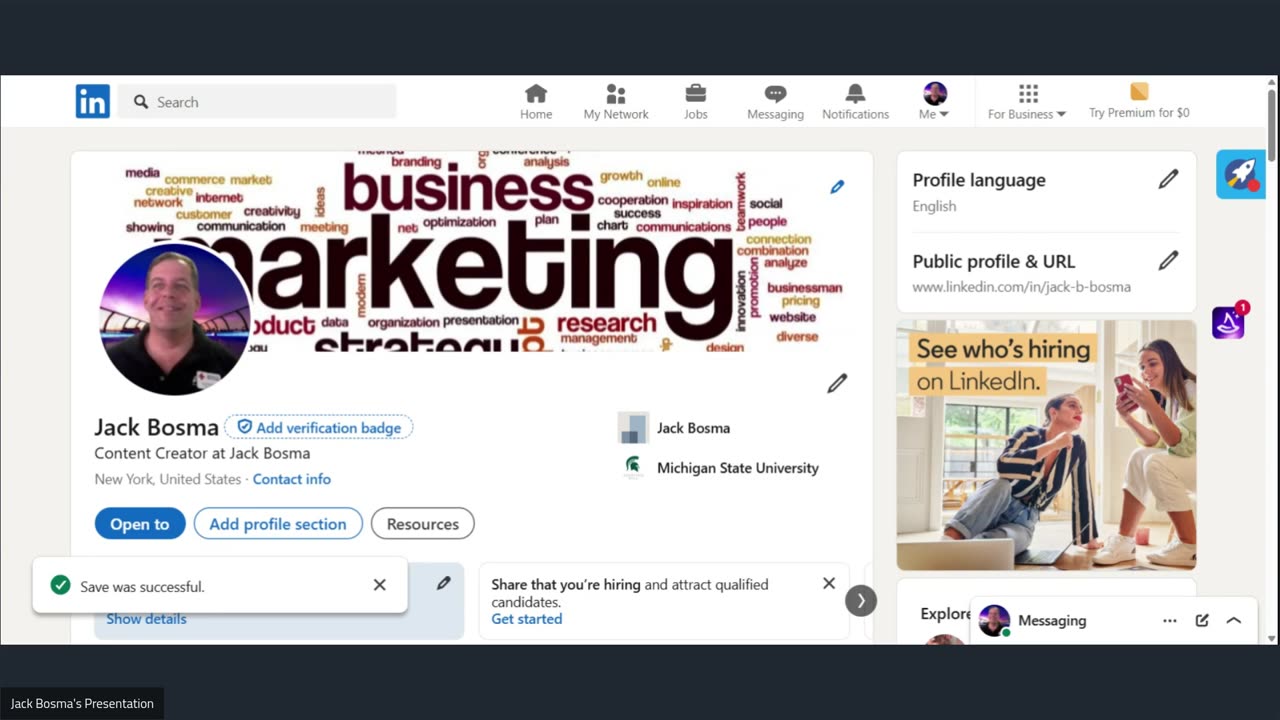The image size is (1280, 720).
Task: Click the LinkedIn logo icon
Action: (x=93, y=101)
